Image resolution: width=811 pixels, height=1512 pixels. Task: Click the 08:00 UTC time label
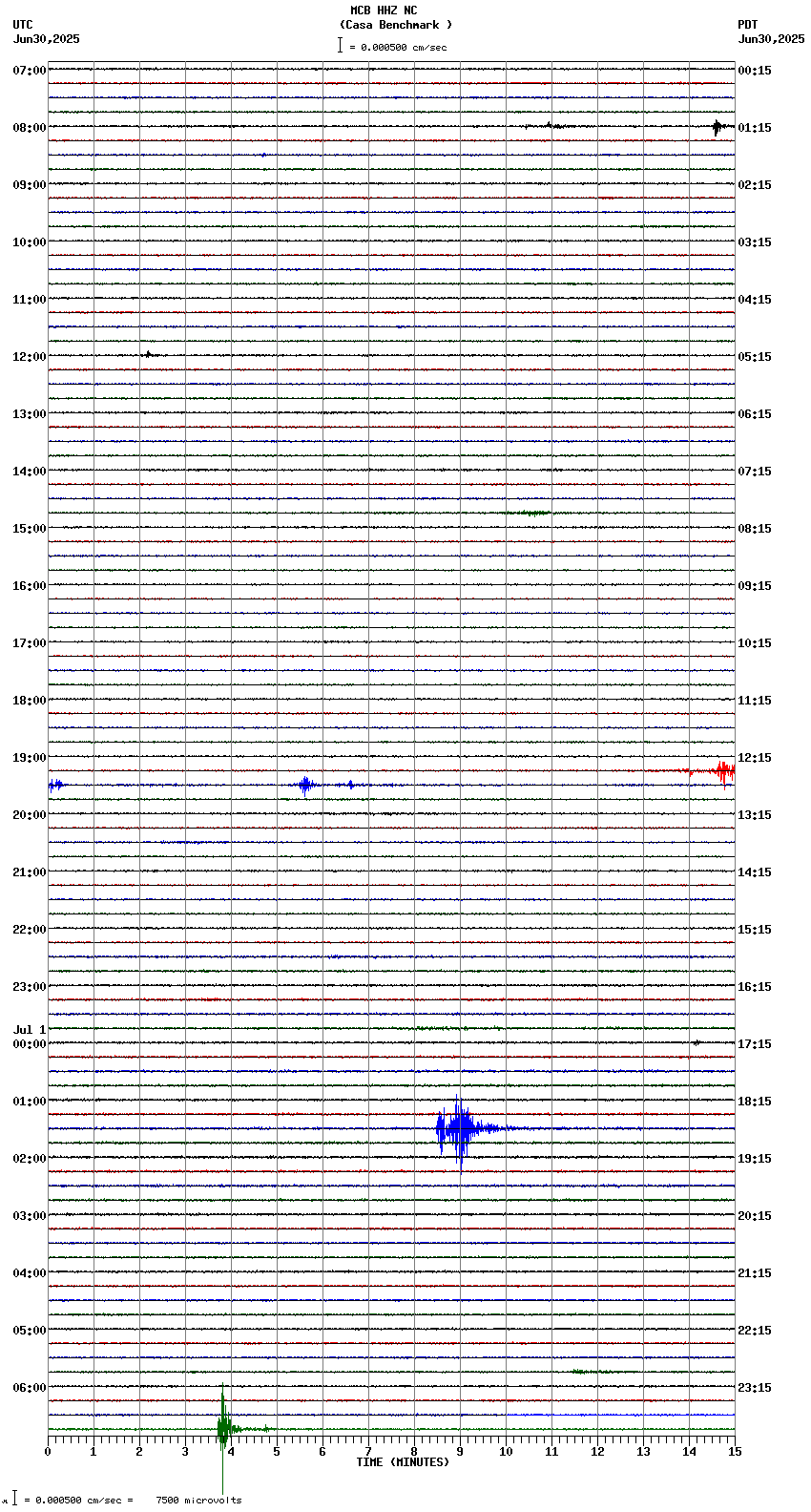click(30, 128)
